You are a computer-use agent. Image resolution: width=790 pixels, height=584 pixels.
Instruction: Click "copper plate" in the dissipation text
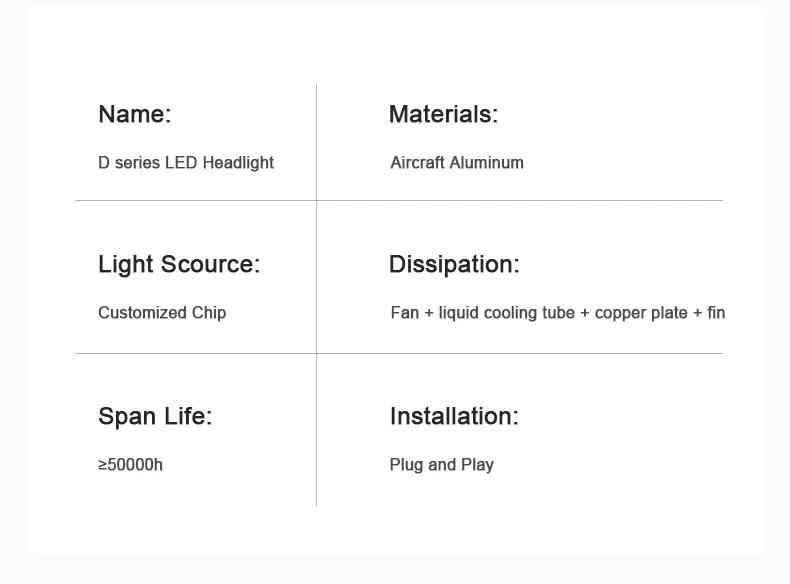(641, 313)
